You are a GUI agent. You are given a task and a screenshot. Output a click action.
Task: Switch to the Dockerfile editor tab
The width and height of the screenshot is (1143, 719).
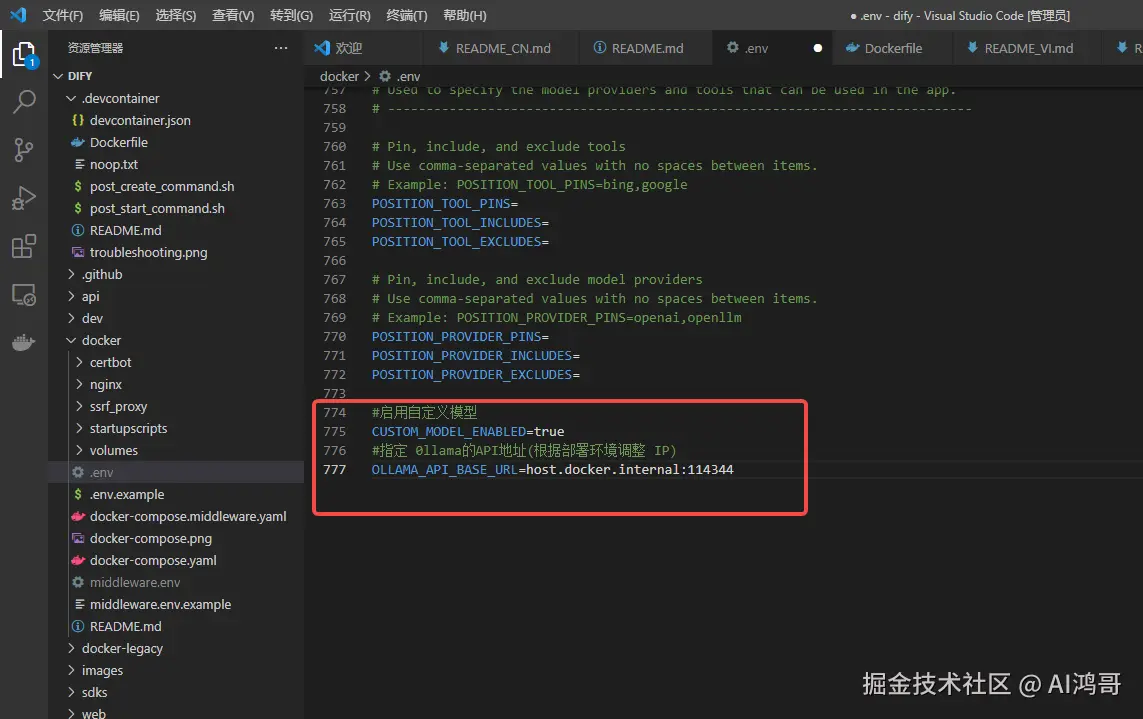pos(892,48)
